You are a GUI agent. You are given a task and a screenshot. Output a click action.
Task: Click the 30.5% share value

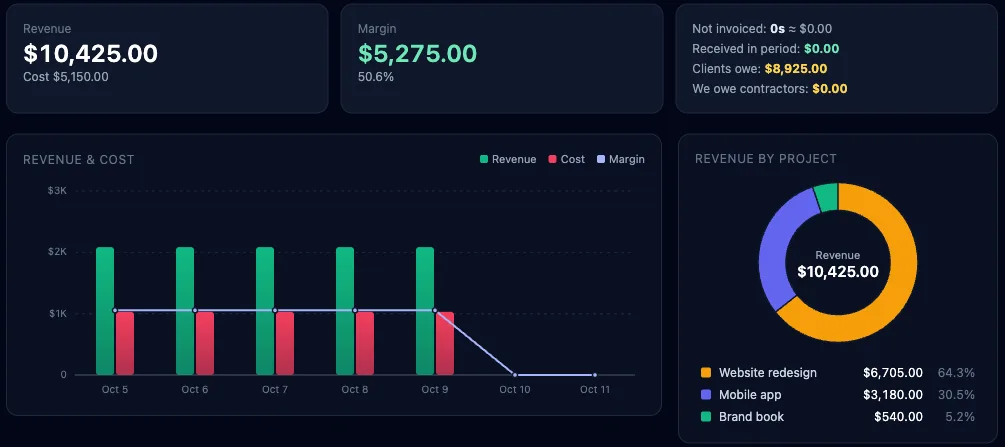956,394
